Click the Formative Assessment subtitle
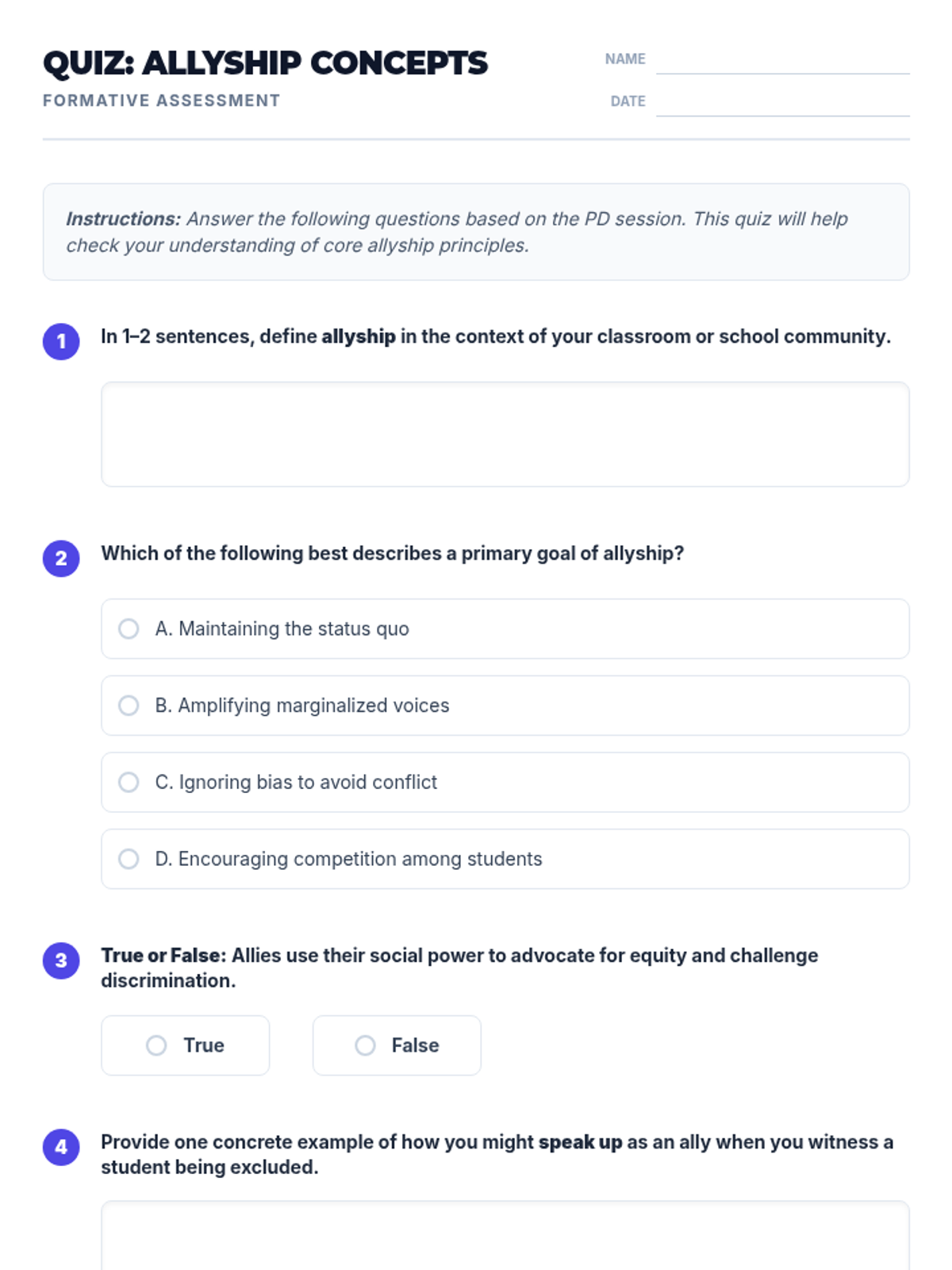Screen dimensions: 952x1270 click(x=161, y=101)
